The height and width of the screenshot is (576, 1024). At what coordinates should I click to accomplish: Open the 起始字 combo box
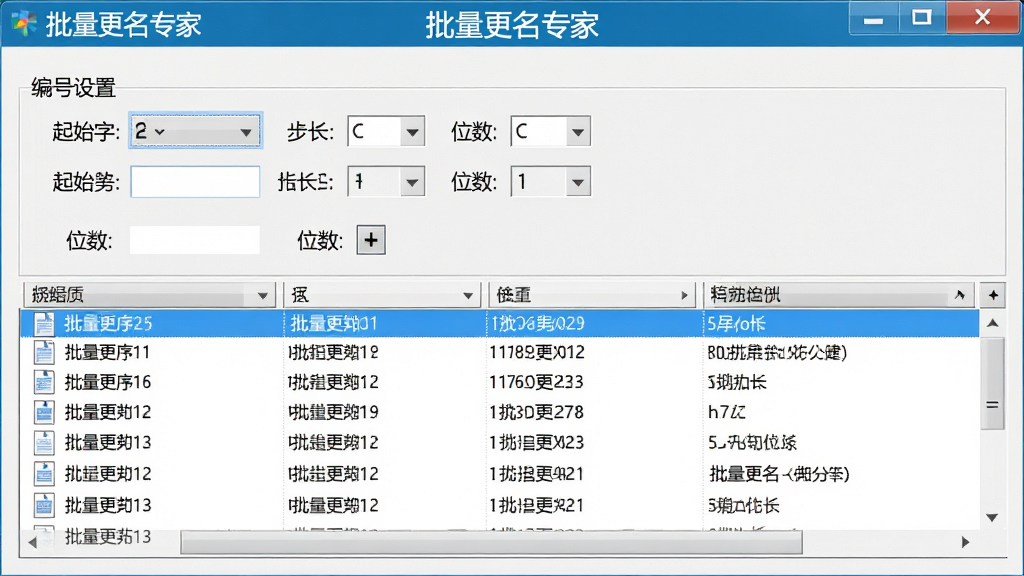195,131
